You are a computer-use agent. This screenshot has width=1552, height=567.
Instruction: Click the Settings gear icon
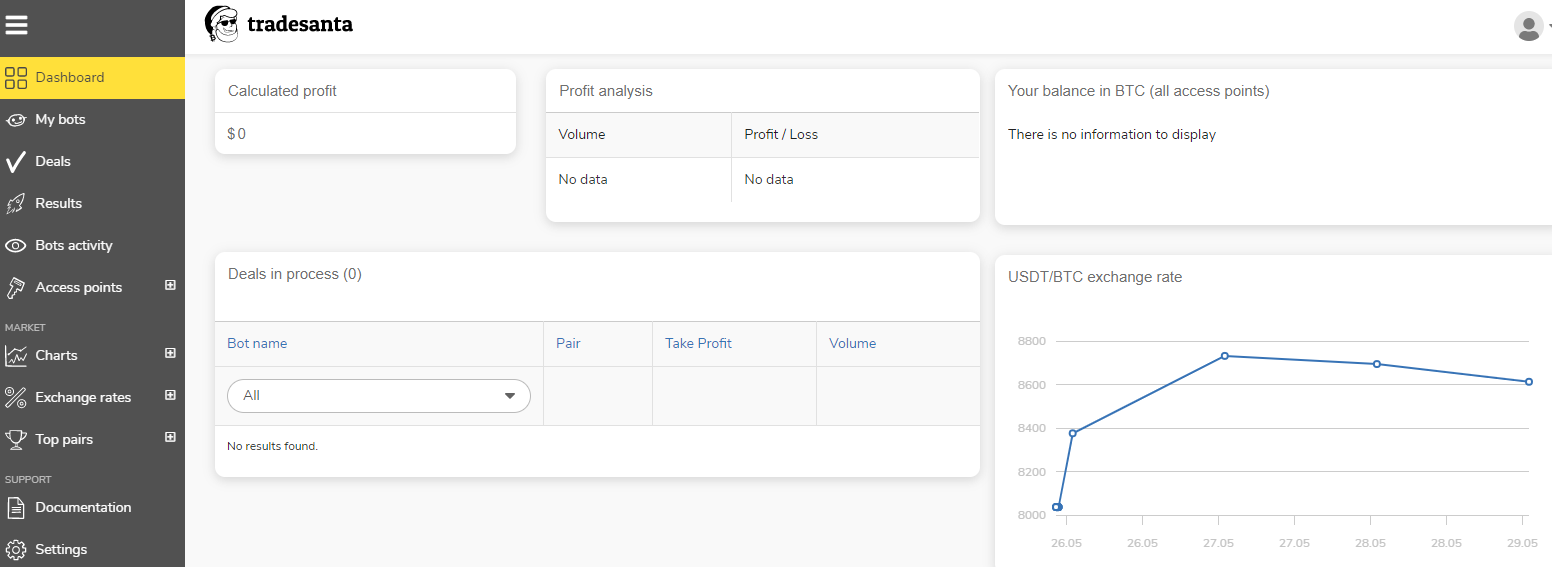click(16, 550)
